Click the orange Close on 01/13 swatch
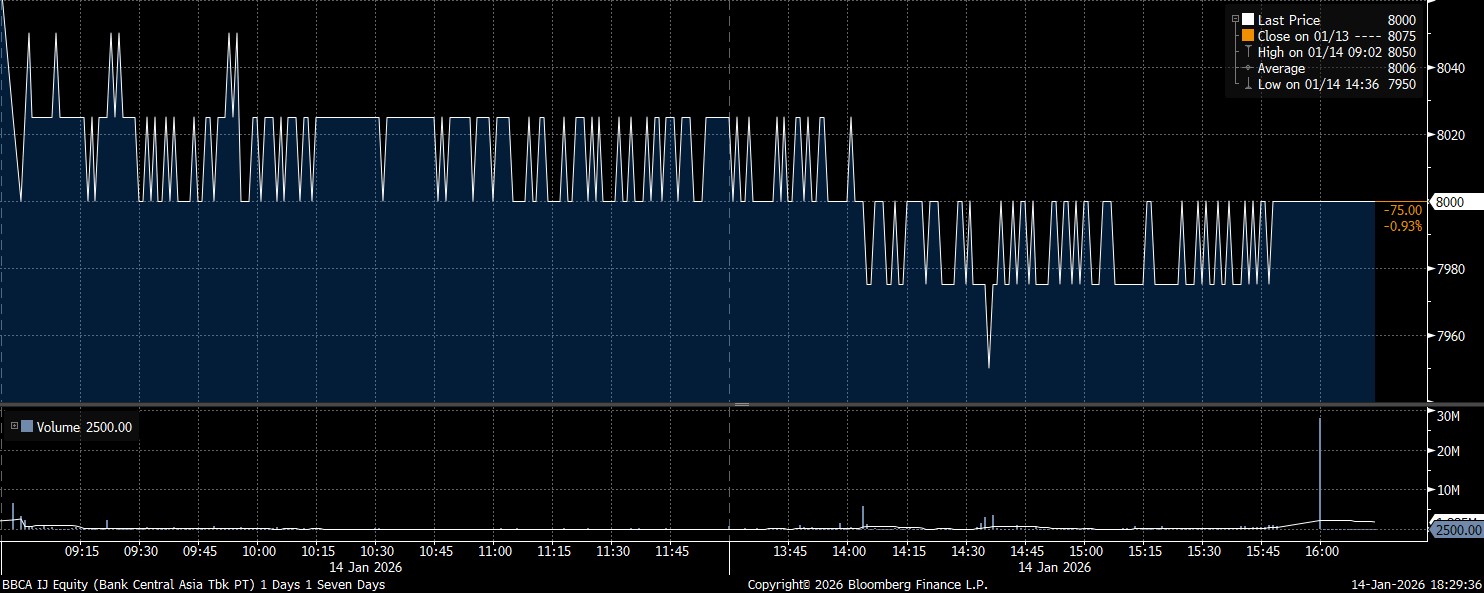1484x593 pixels. coord(1247,36)
